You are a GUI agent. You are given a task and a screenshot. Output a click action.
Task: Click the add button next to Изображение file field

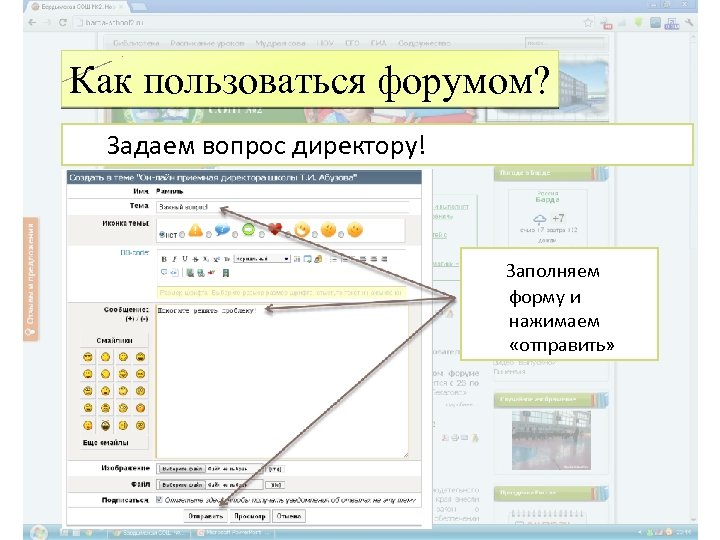[276, 469]
